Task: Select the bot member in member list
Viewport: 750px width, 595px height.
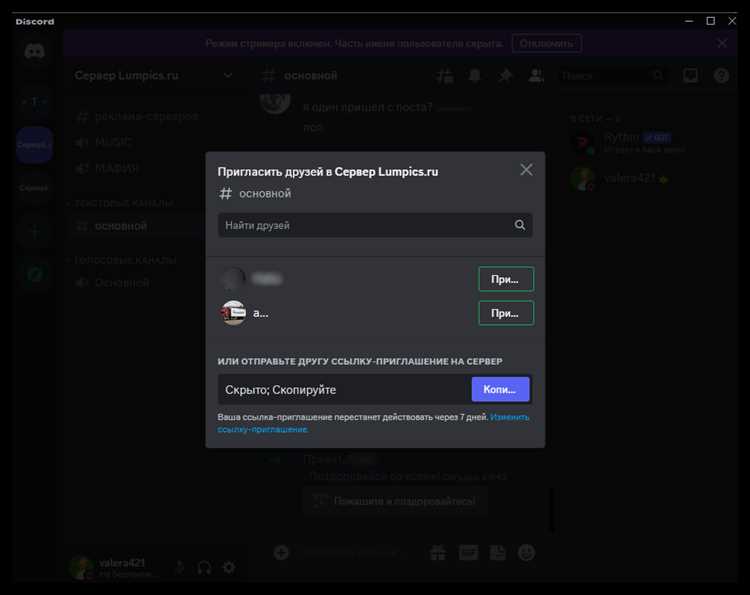Action: (627, 142)
